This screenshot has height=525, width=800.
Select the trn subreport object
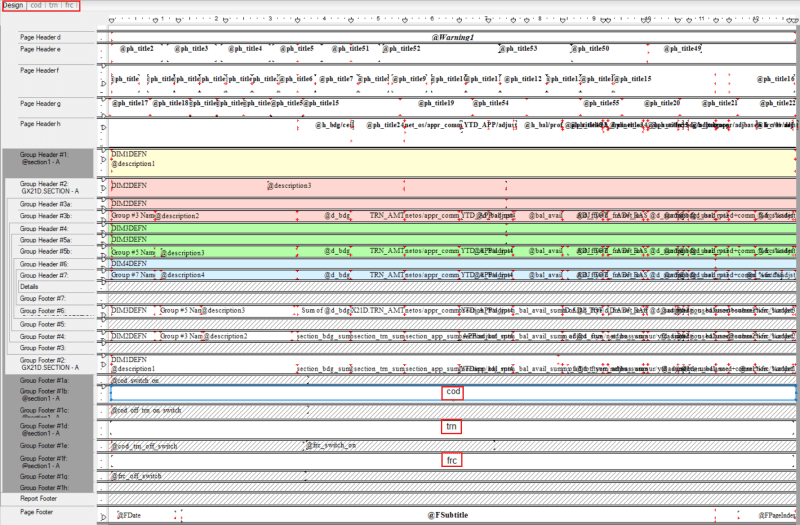(453, 428)
